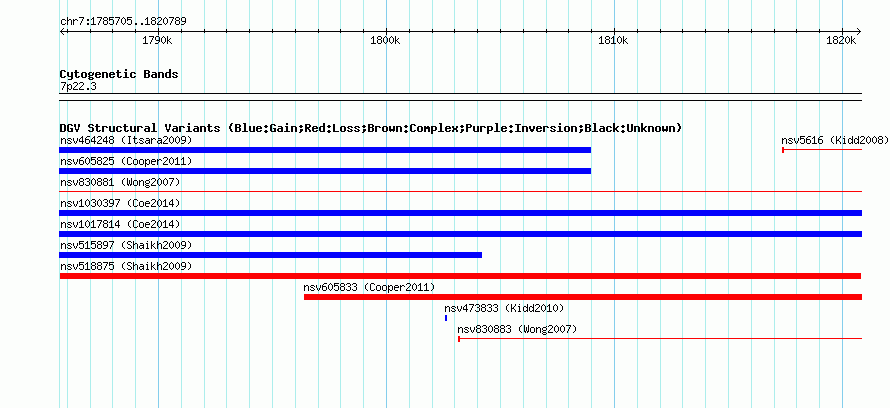Select the red loss bar under nsv518875

coord(460,276)
